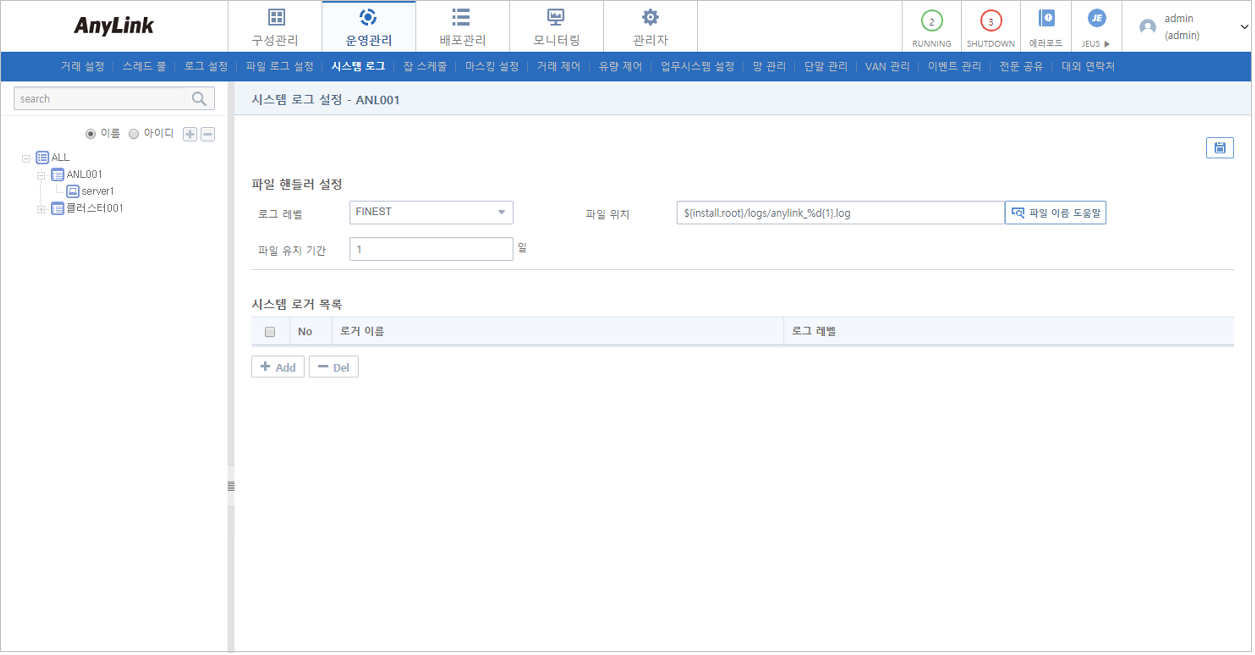Open the 로그 레벨 dropdown showing FINEST
Viewport: 1255px width, 655px height.
pos(430,212)
